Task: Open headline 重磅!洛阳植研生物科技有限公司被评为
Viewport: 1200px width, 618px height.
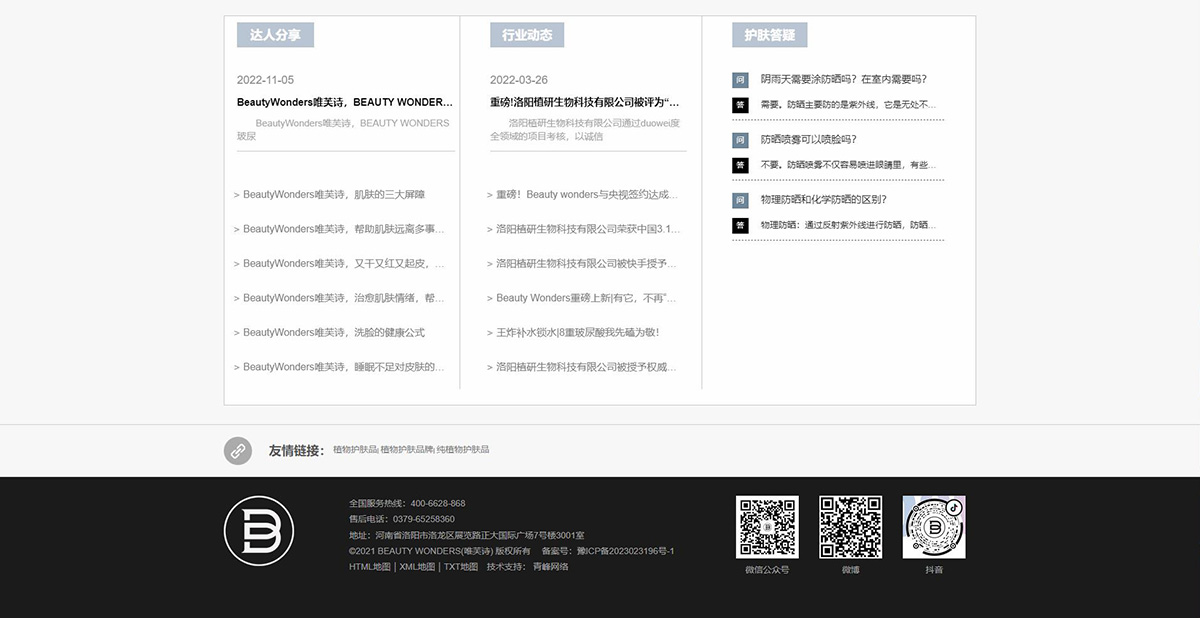Action: [585, 102]
